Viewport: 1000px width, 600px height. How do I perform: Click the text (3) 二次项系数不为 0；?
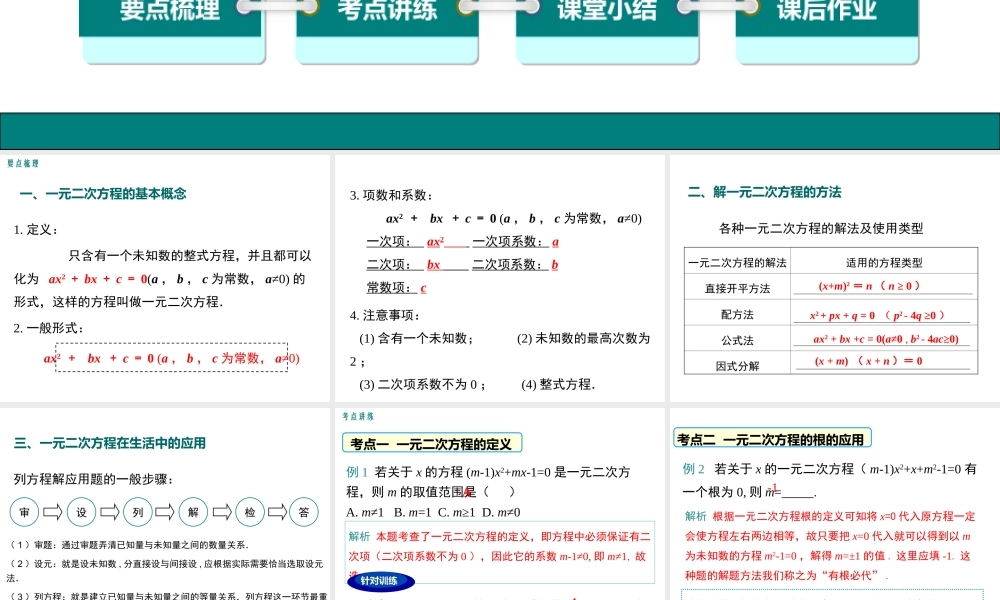[x=423, y=384]
